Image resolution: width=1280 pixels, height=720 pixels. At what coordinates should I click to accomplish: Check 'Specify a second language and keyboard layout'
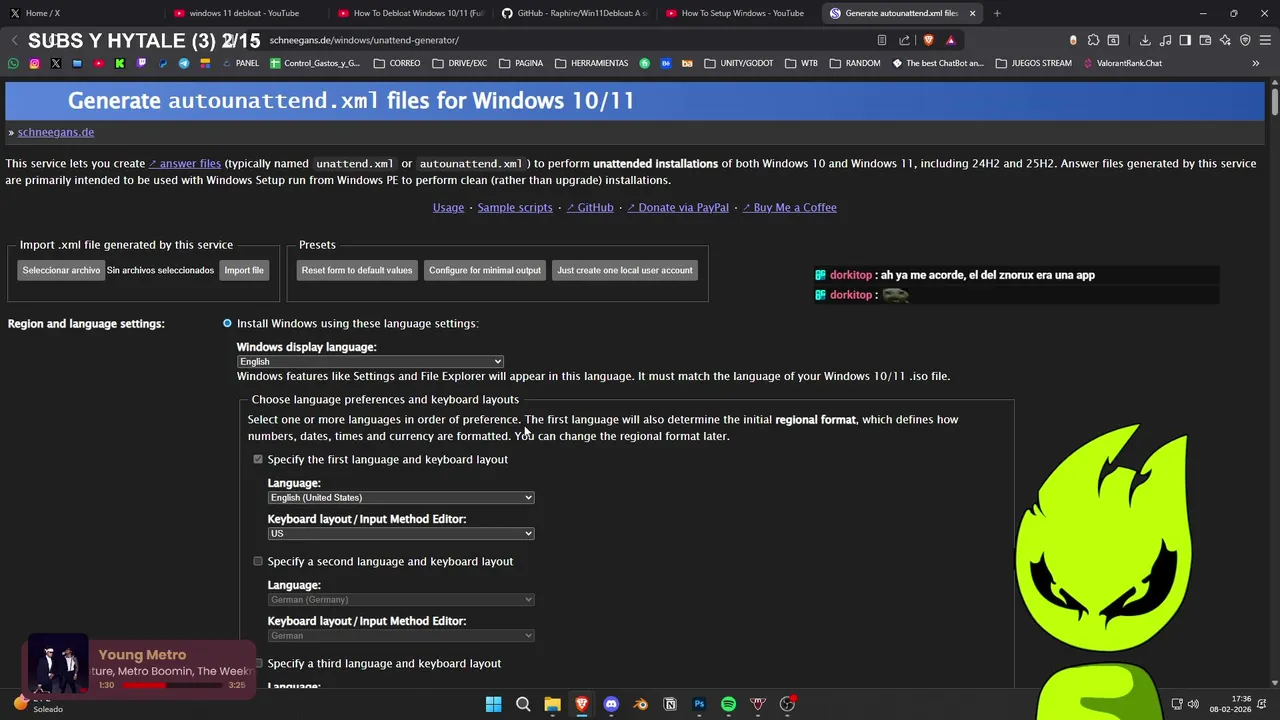[258, 561]
